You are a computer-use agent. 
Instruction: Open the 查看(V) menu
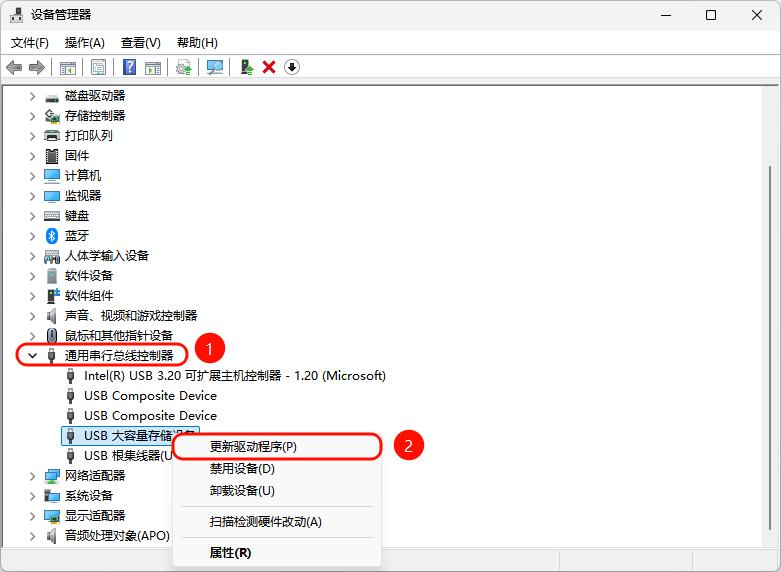tap(140, 43)
